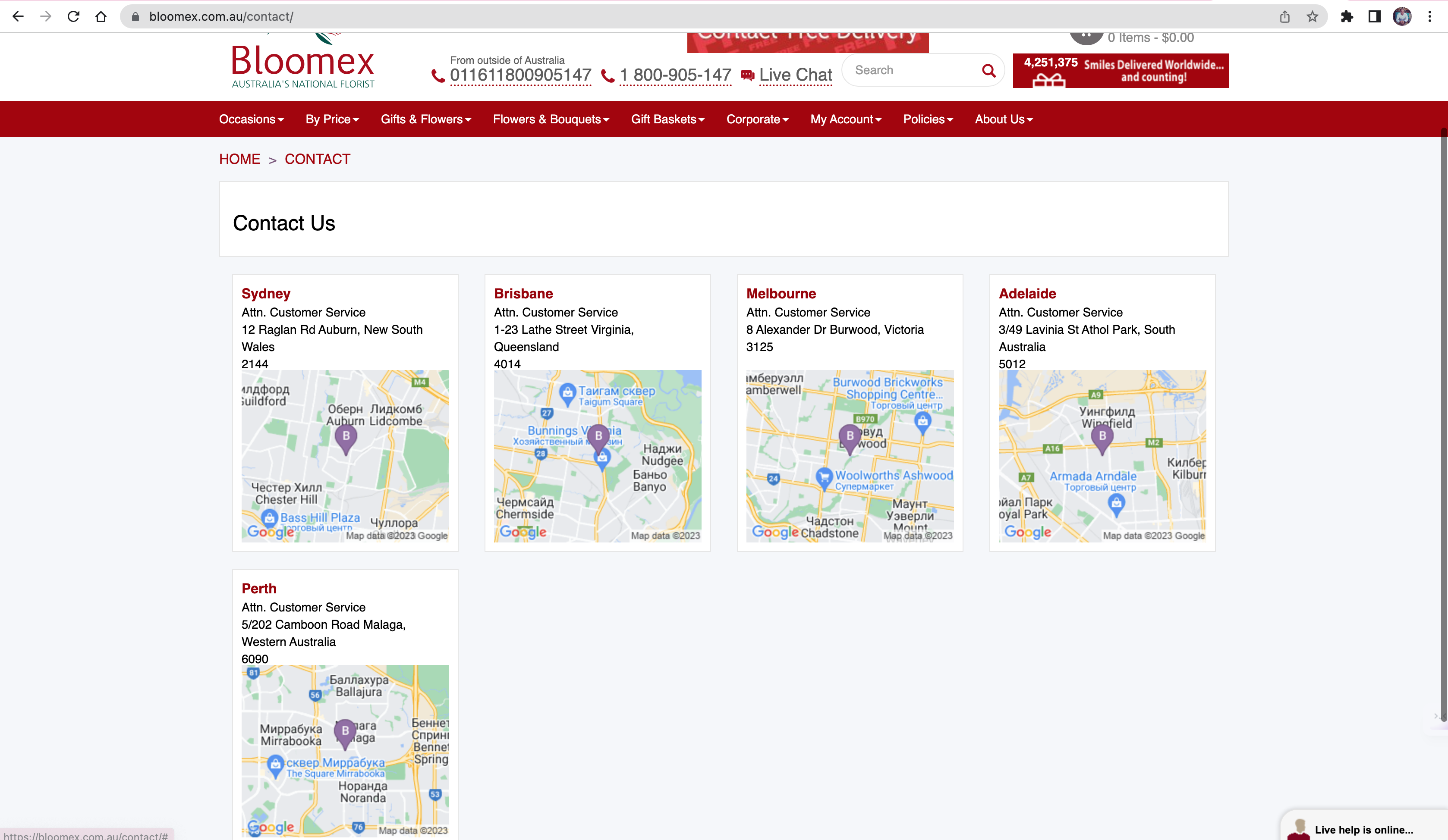Expand the My Account menu
Viewport: 1448px width, 840px height.
[x=846, y=119]
